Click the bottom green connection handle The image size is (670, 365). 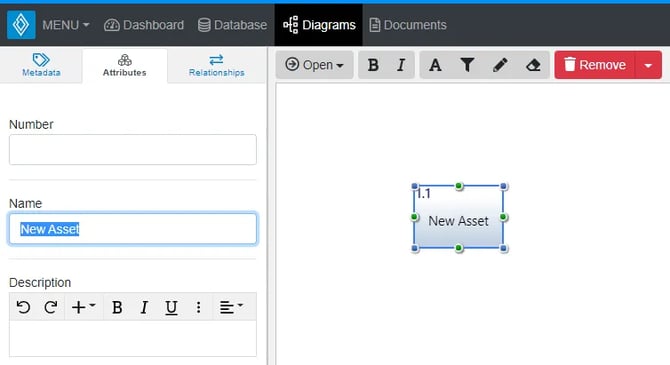[459, 248]
